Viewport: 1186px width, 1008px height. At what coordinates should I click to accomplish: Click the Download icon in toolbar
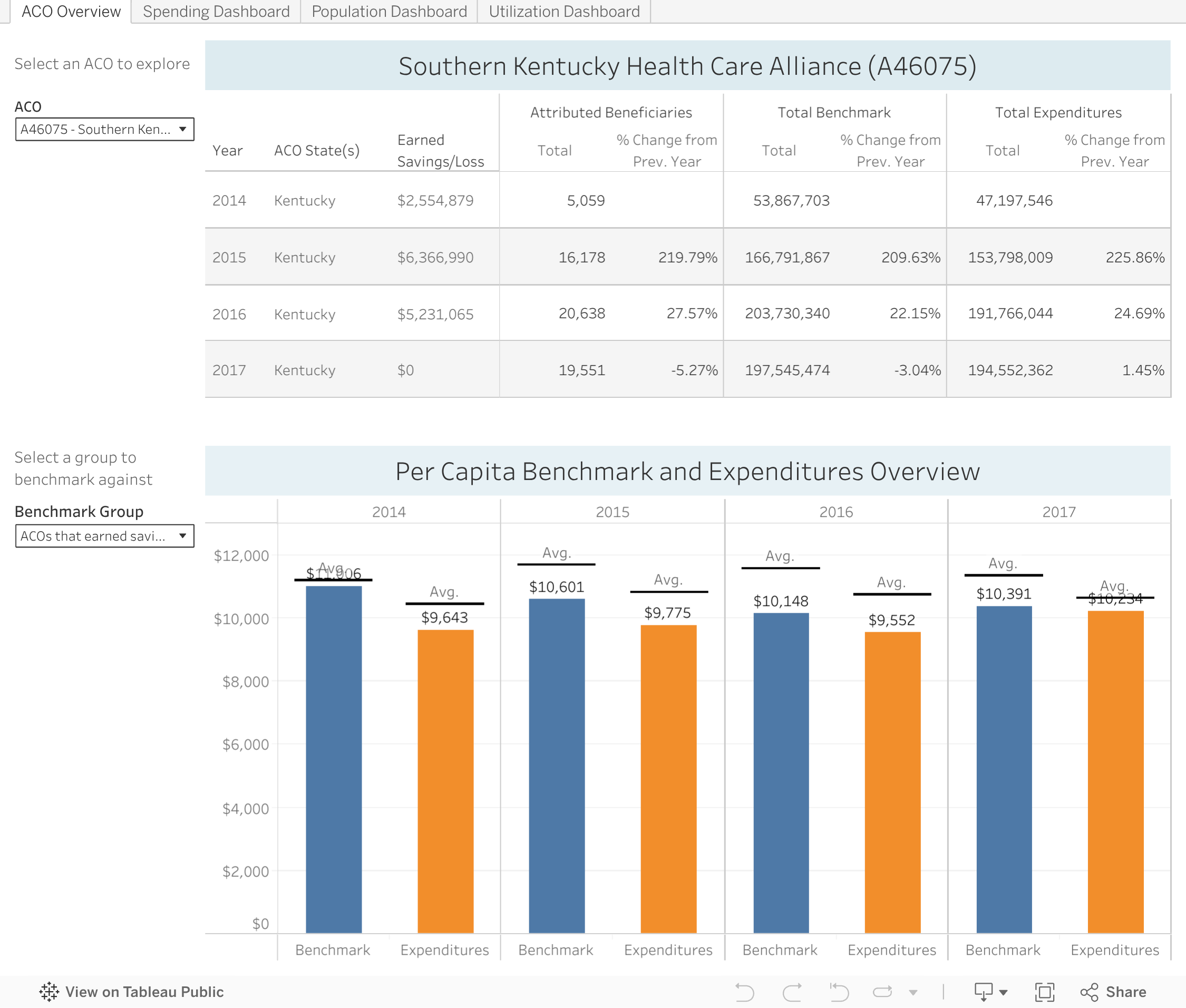[x=984, y=992]
